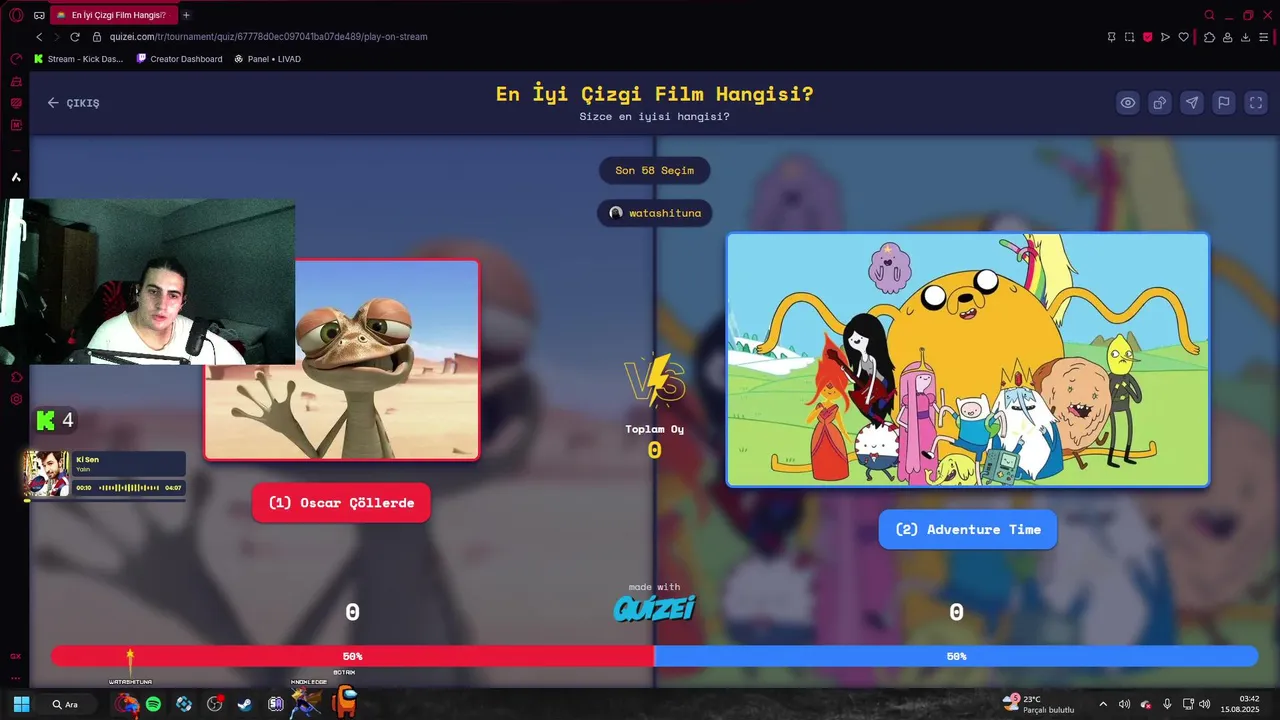Vote for (2) Adventure Time button

(x=967, y=529)
